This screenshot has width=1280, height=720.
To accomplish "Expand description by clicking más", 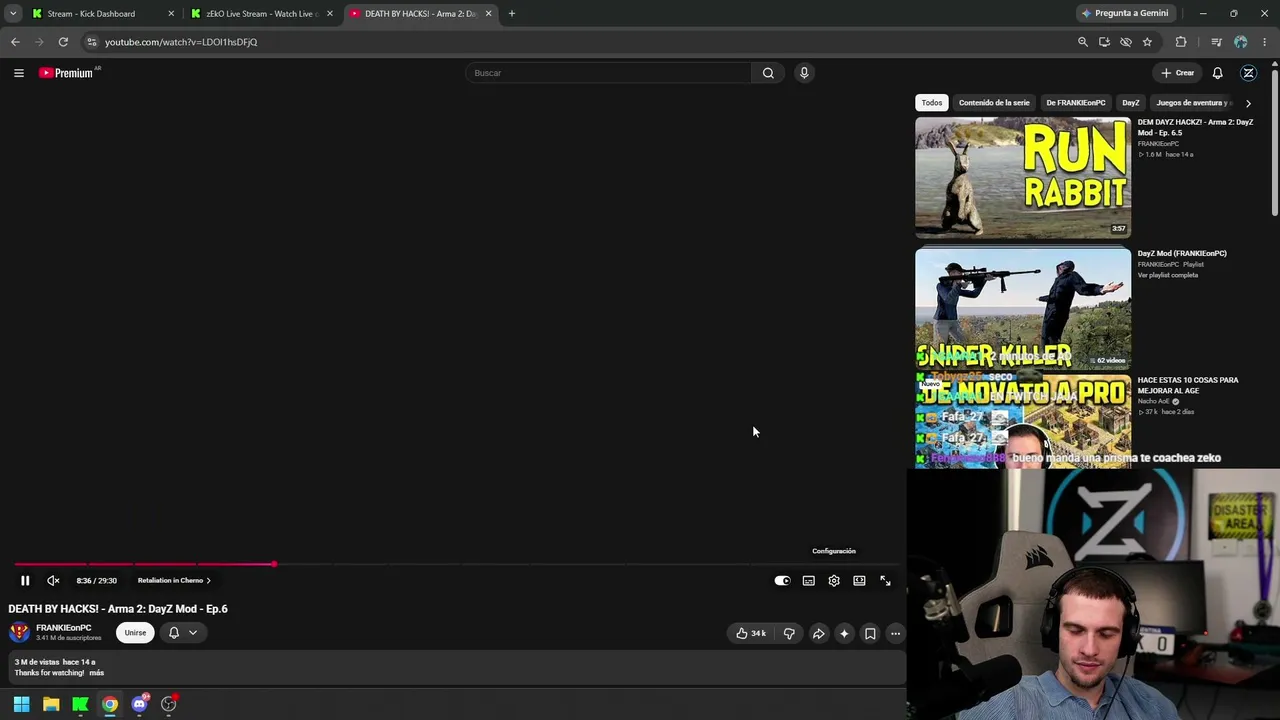I will coord(96,673).
